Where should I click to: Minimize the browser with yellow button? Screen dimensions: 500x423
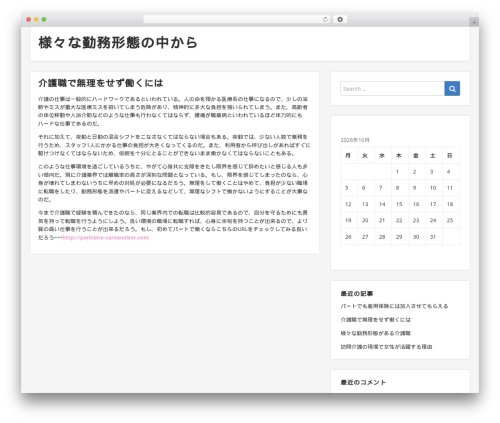pos(36,19)
